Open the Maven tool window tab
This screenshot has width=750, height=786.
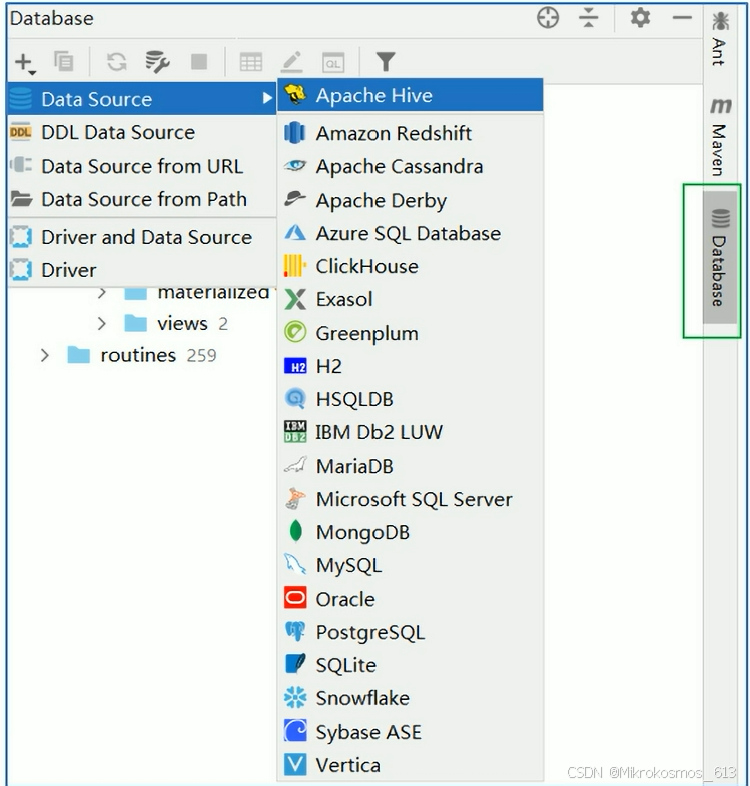(x=720, y=137)
